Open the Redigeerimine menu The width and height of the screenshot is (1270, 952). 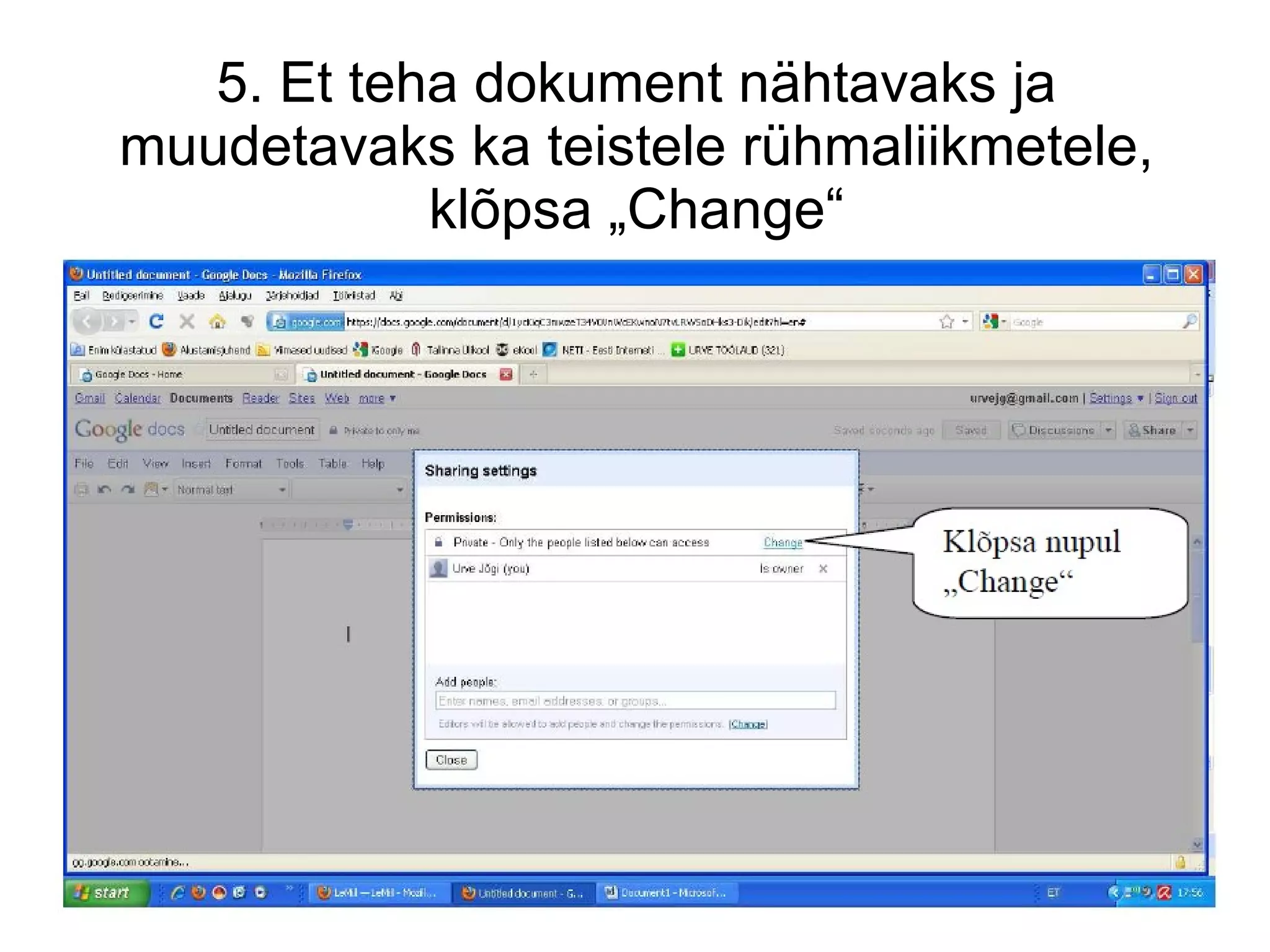pos(133,296)
